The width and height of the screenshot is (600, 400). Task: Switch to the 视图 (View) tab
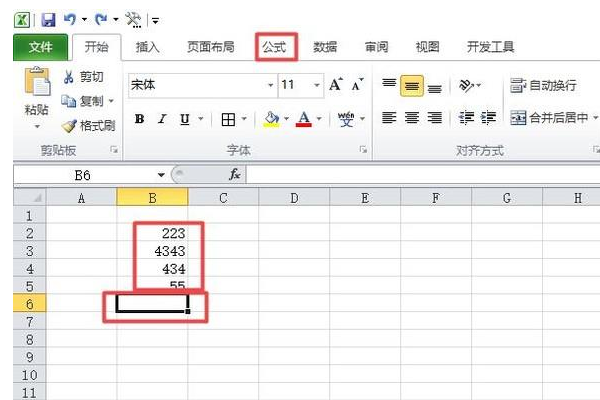427,47
